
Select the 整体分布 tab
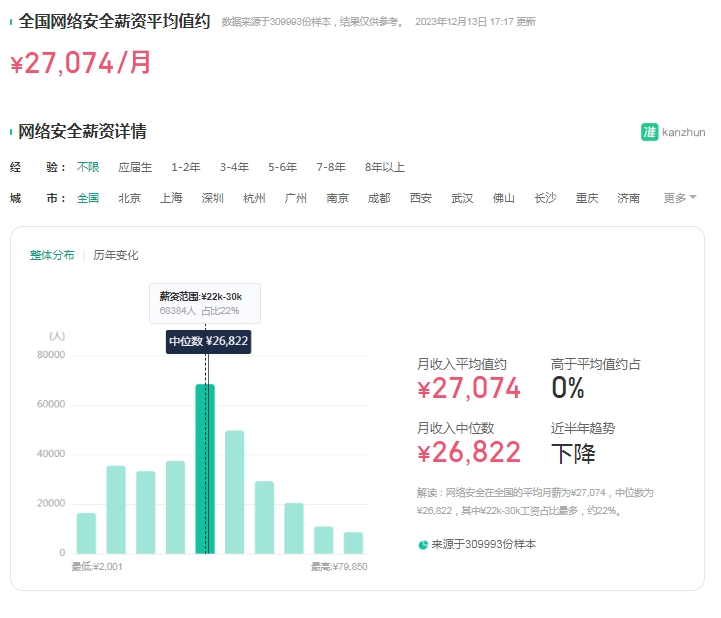click(52, 255)
